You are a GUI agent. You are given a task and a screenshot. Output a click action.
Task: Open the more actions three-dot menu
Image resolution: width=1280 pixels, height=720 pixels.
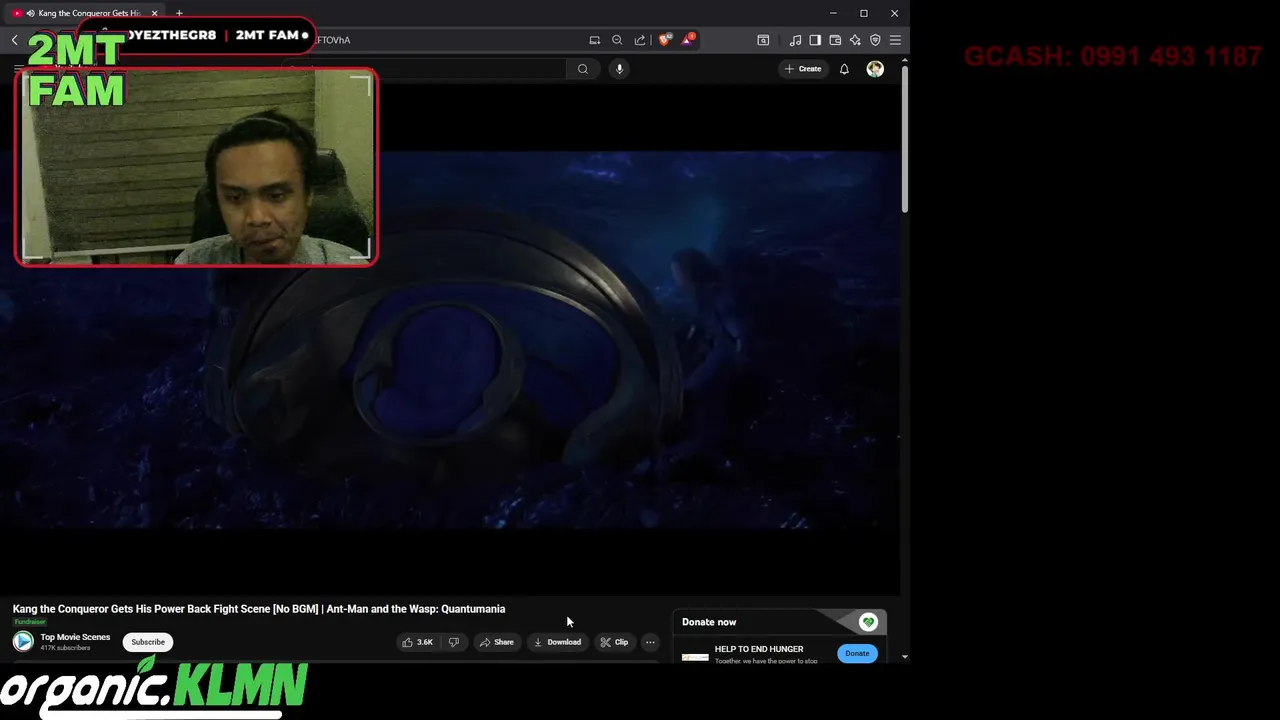coord(650,642)
